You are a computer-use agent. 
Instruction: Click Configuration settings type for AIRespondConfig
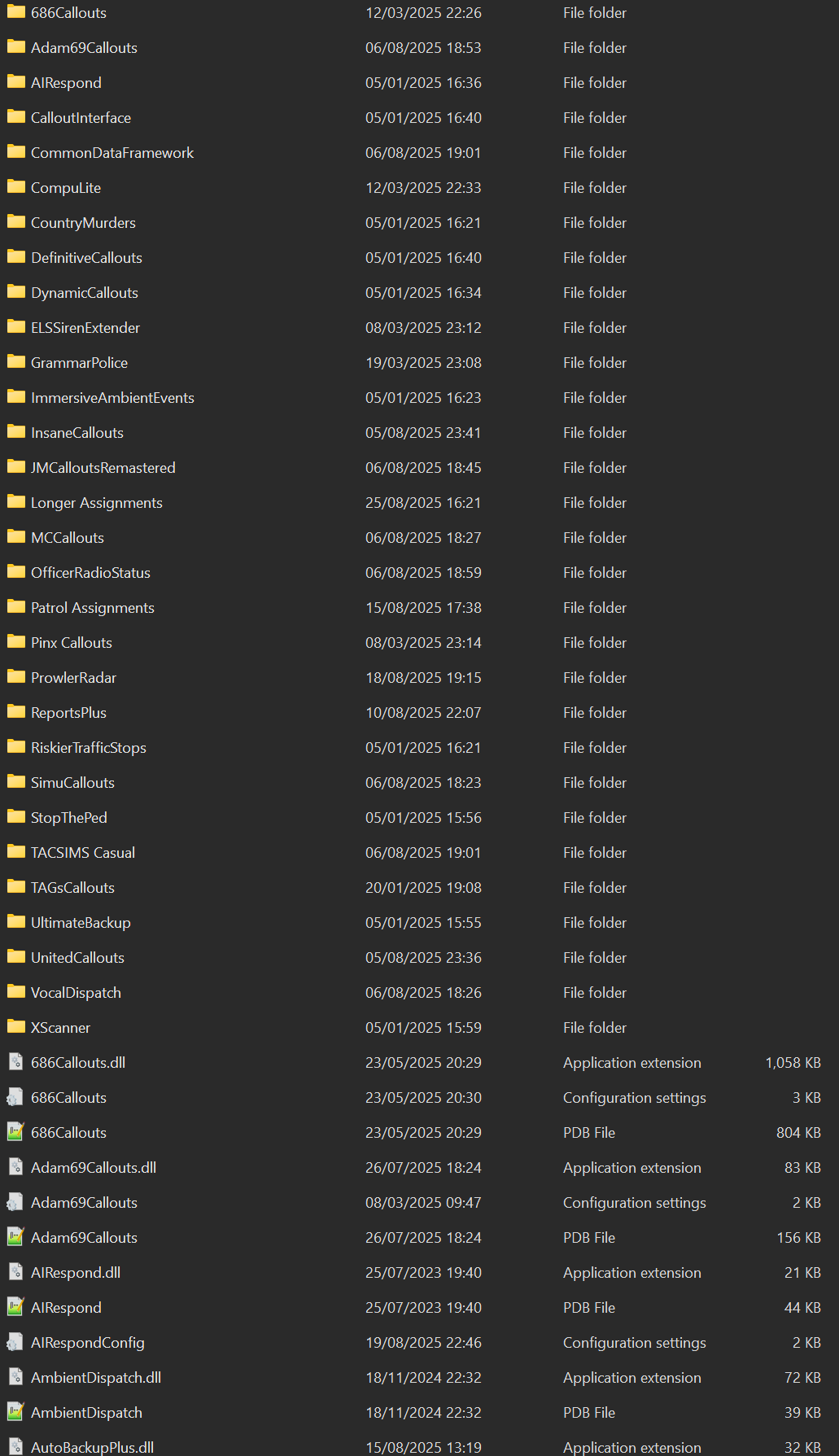click(x=635, y=1343)
